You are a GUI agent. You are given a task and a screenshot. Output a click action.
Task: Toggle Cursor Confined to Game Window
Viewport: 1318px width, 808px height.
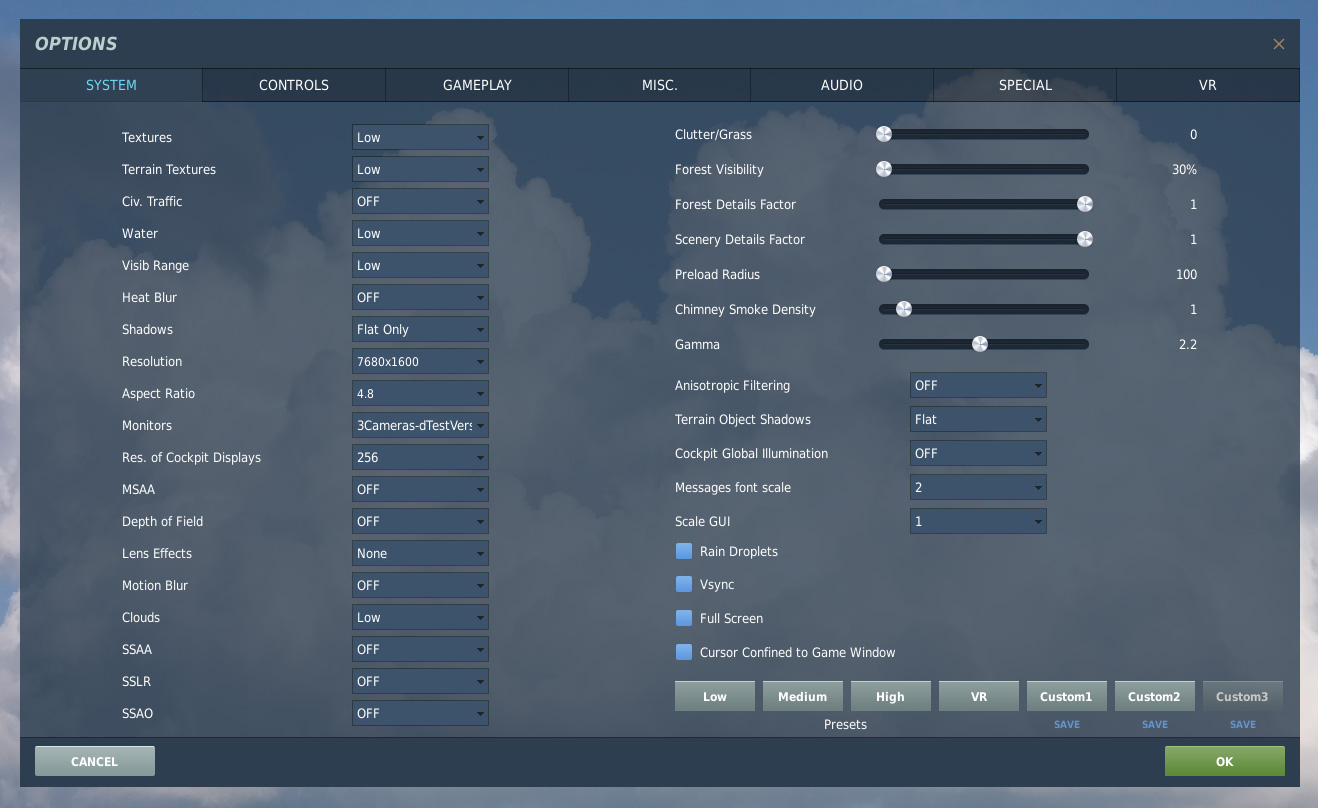(684, 652)
